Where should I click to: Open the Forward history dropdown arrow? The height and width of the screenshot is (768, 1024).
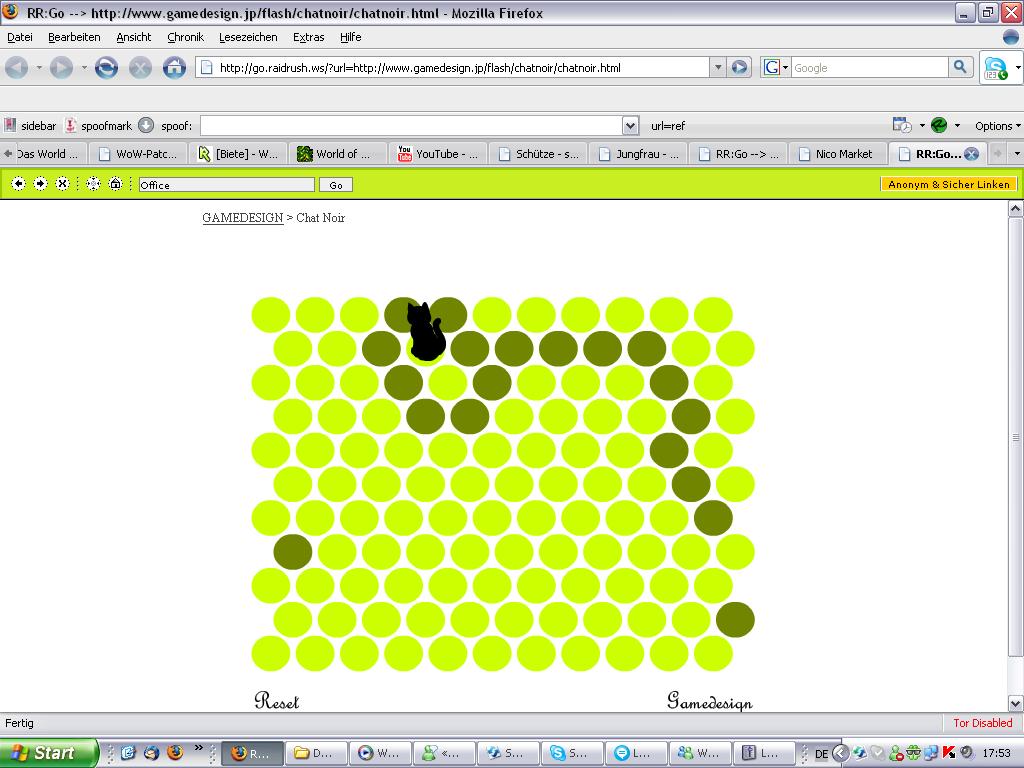(84, 67)
